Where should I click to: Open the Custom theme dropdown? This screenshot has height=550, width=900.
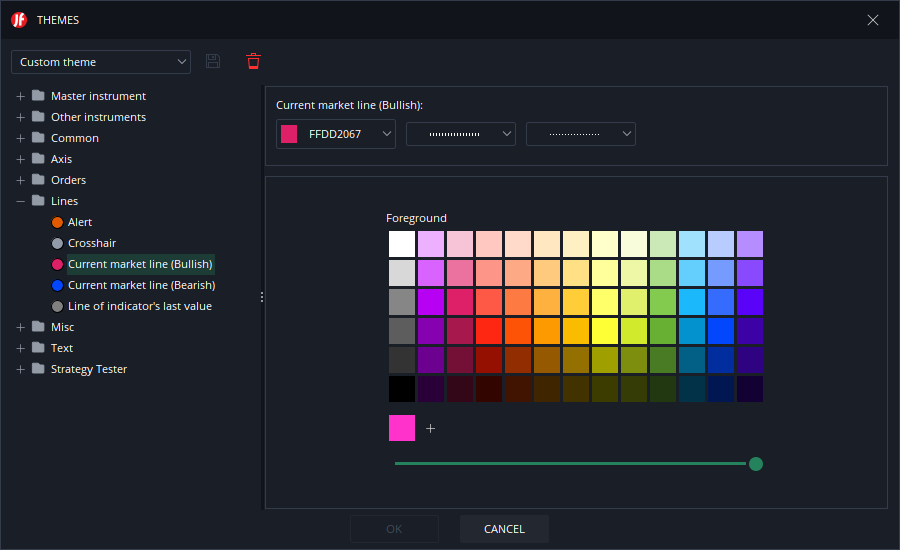click(x=101, y=62)
